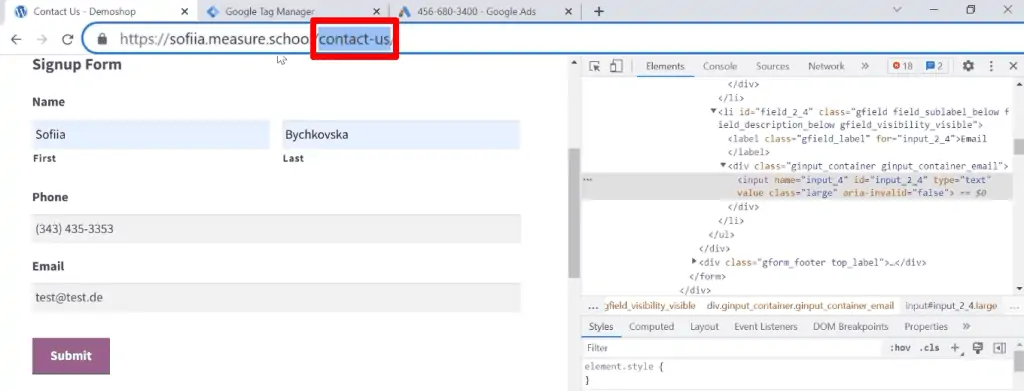
Task: Show more sidebar tabs next to Properties
Action: (967, 326)
